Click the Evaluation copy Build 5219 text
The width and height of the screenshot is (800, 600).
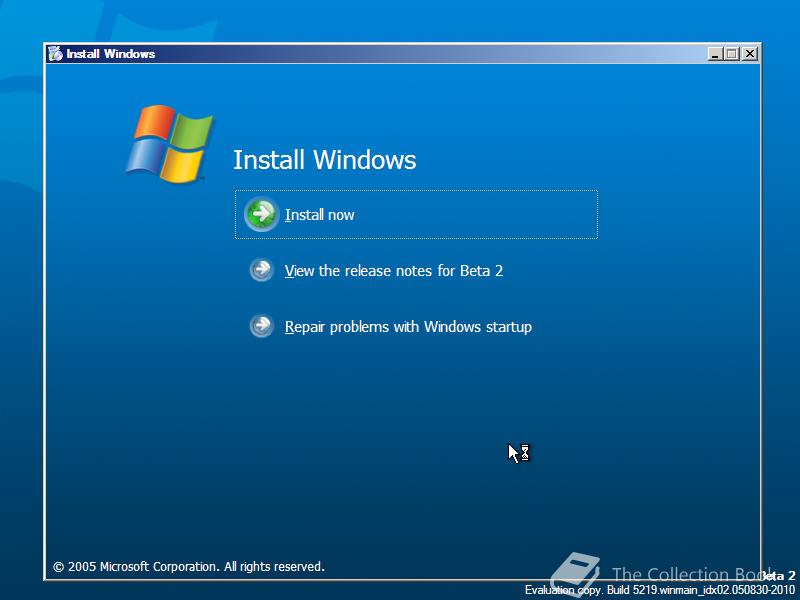point(660,590)
